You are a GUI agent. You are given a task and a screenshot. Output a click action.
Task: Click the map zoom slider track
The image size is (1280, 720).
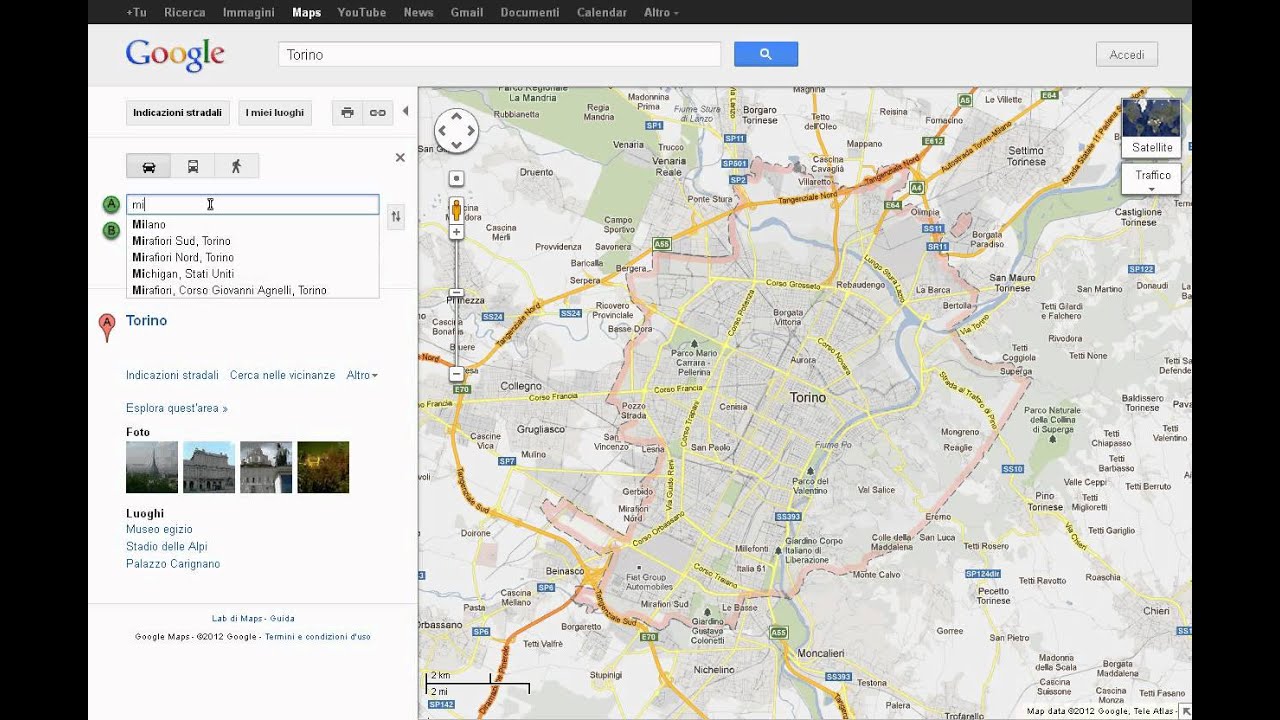456,303
